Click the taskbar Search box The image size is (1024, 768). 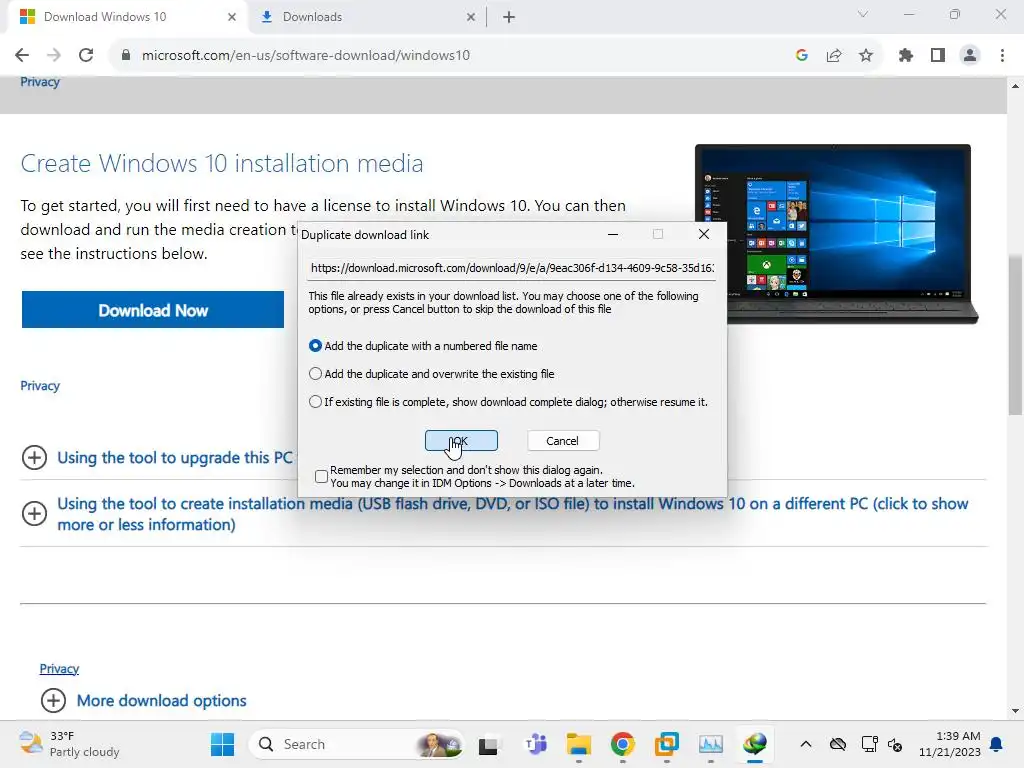point(358,744)
